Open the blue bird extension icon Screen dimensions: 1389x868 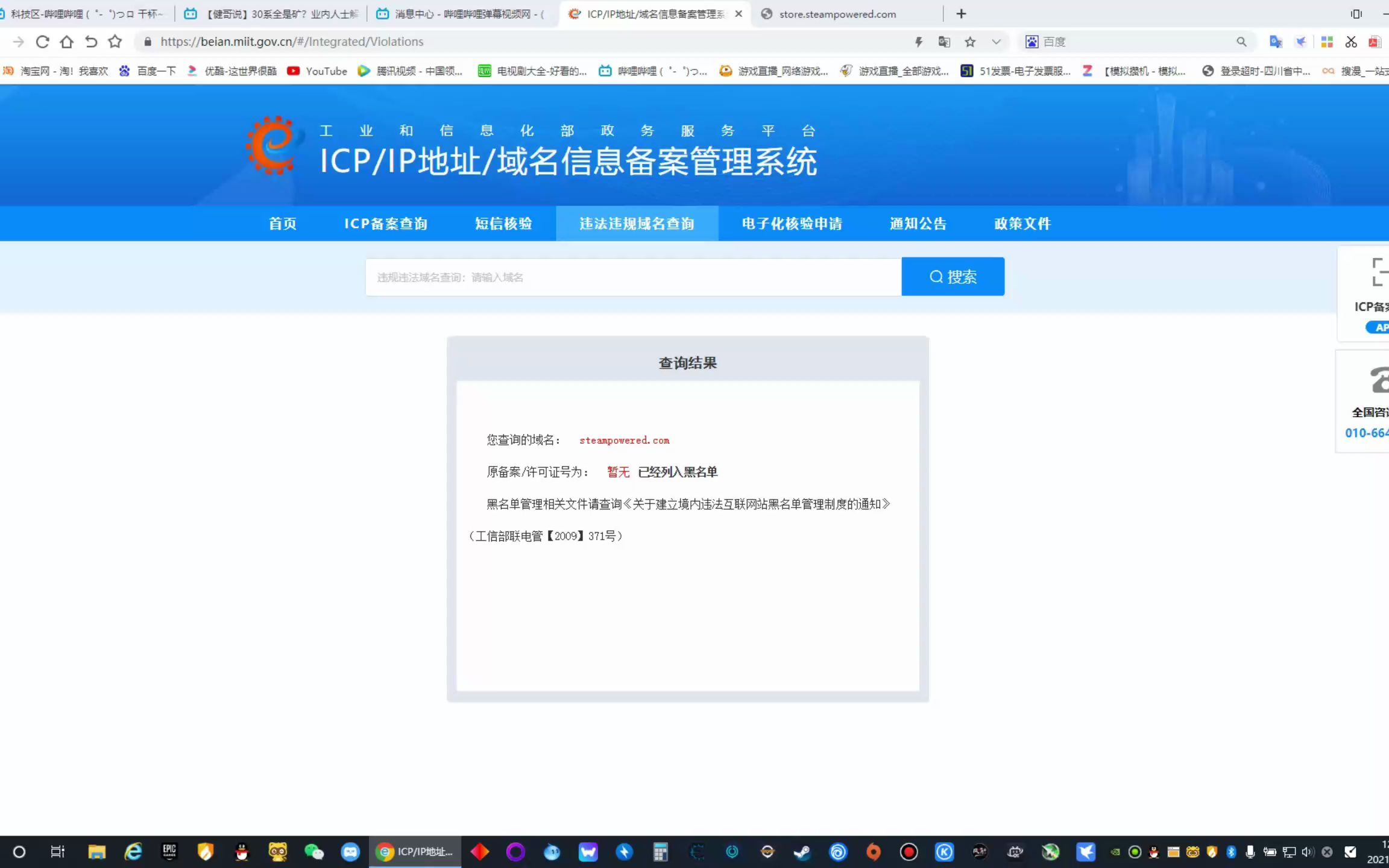[1301, 42]
